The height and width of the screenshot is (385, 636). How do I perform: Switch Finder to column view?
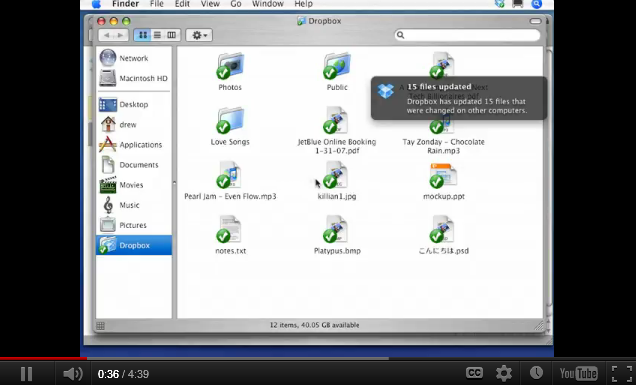pos(172,35)
